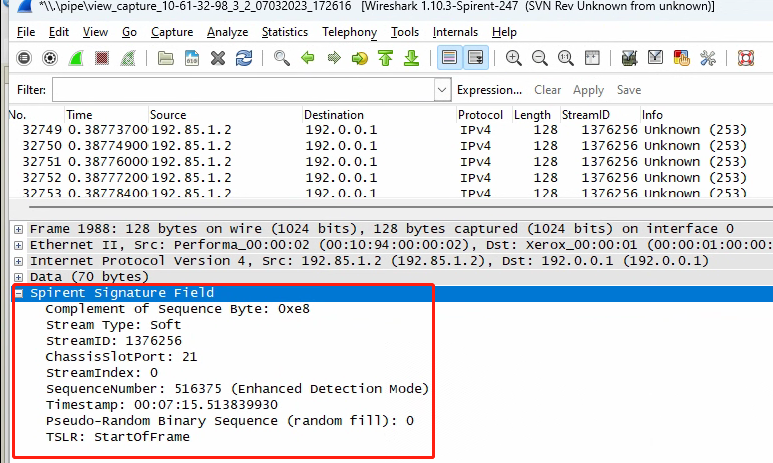Screen dimensions: 773x463
Task: Jump to the first packet
Action: coord(385,58)
